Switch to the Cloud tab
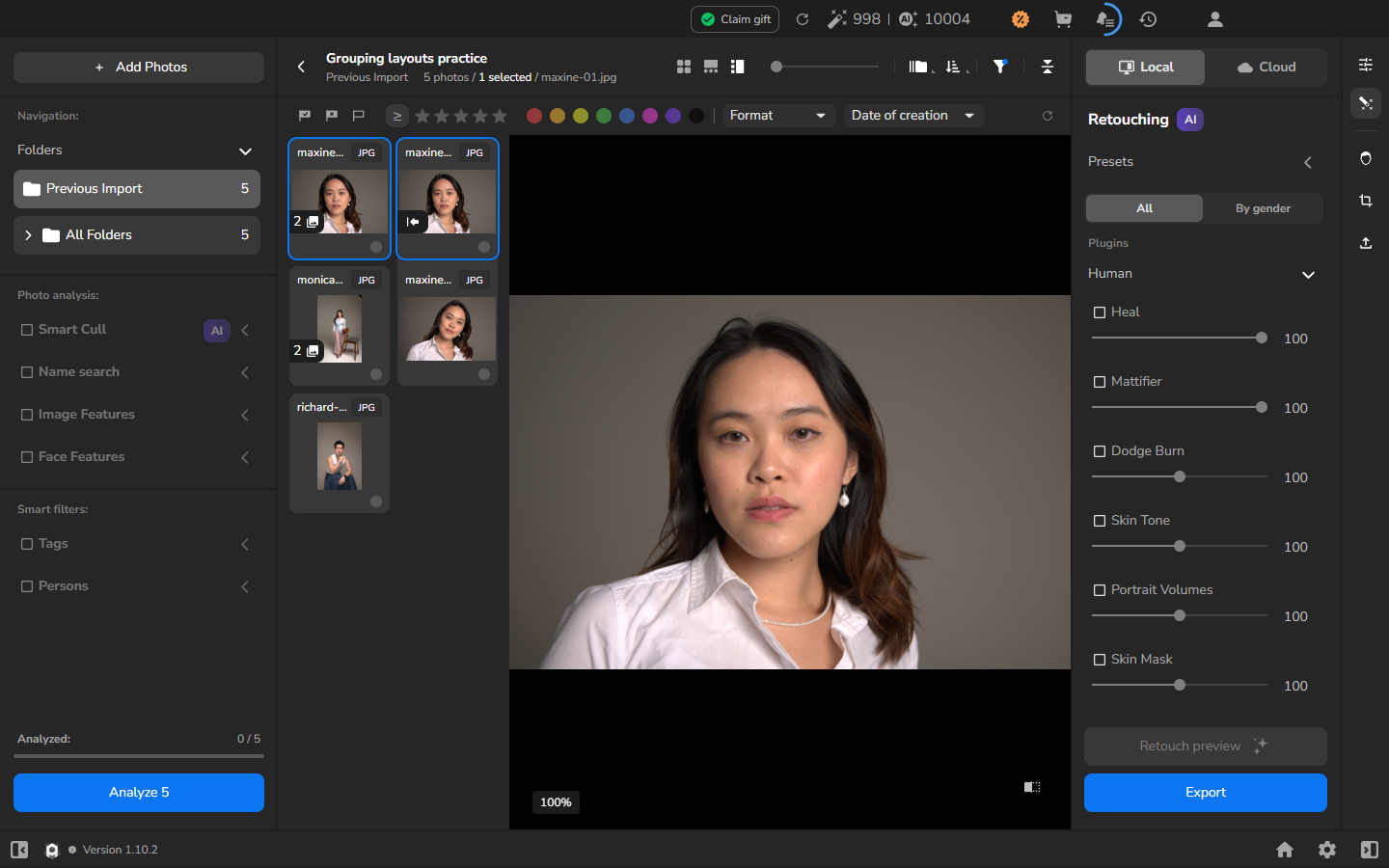The height and width of the screenshot is (868, 1389). pos(1266,68)
